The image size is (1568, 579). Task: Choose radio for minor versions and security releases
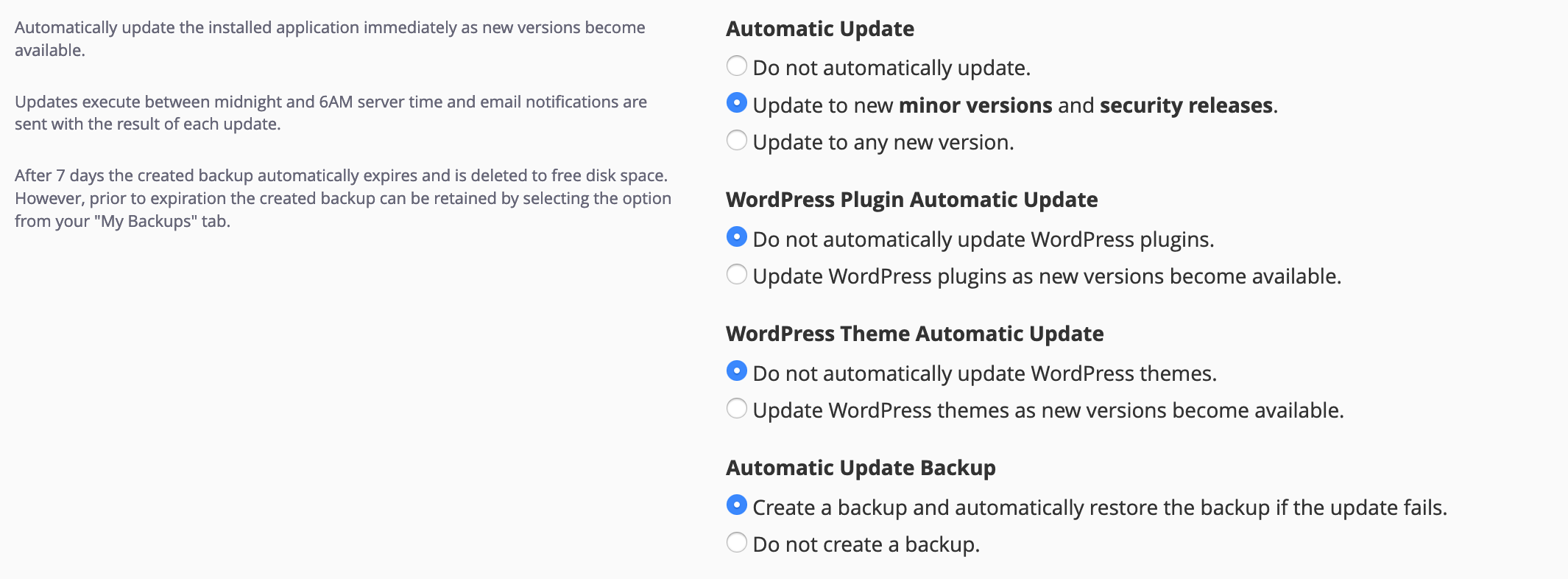click(736, 103)
